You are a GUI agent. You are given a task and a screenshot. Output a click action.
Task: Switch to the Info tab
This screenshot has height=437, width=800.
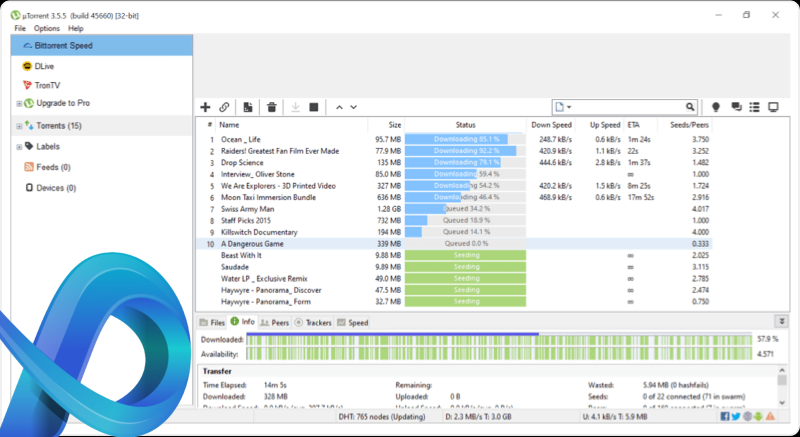click(242, 322)
